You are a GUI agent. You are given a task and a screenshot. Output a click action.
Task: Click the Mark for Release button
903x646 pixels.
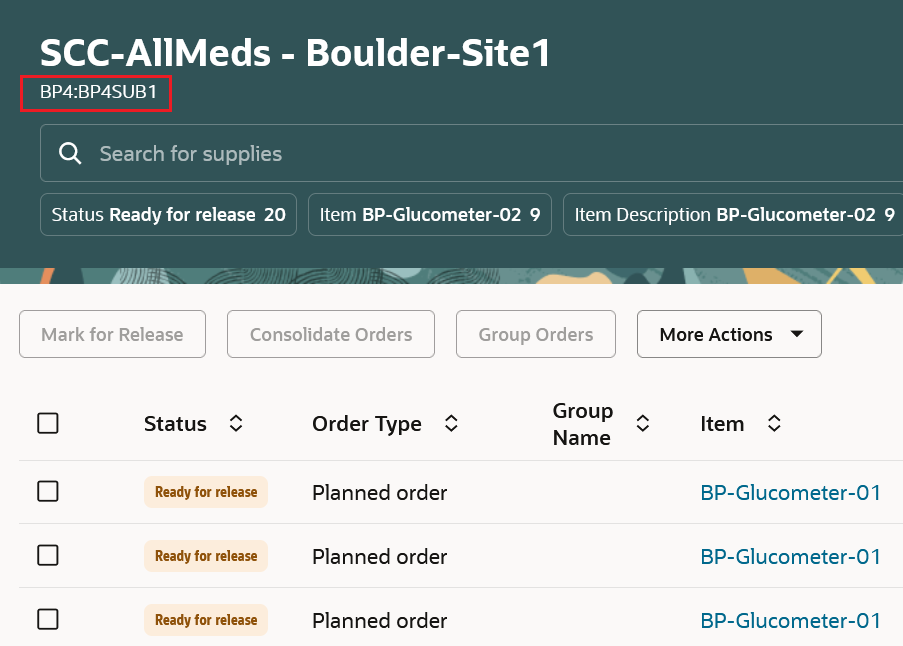pyautogui.click(x=112, y=334)
